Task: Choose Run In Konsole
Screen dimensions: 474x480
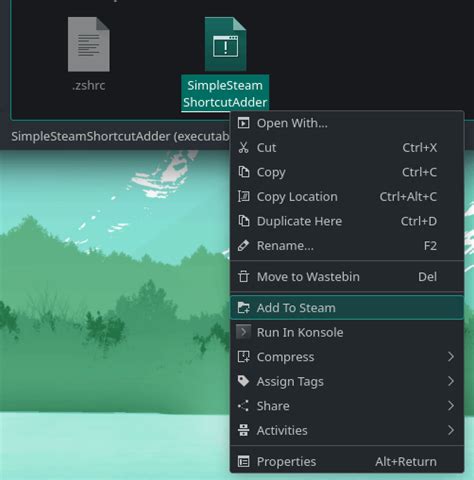Action: click(x=347, y=332)
